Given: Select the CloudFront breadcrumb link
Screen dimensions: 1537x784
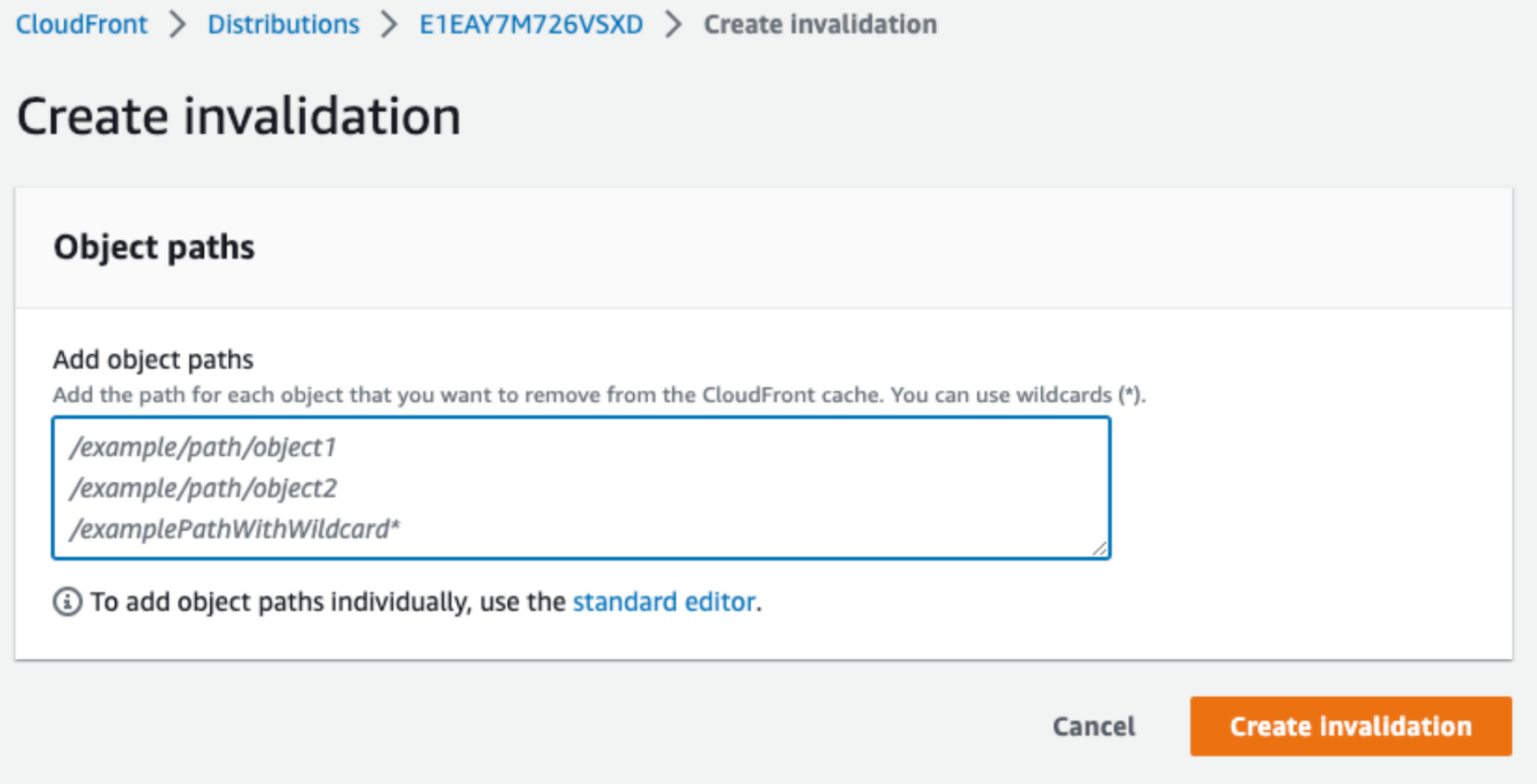Looking at the screenshot, I should [81, 24].
